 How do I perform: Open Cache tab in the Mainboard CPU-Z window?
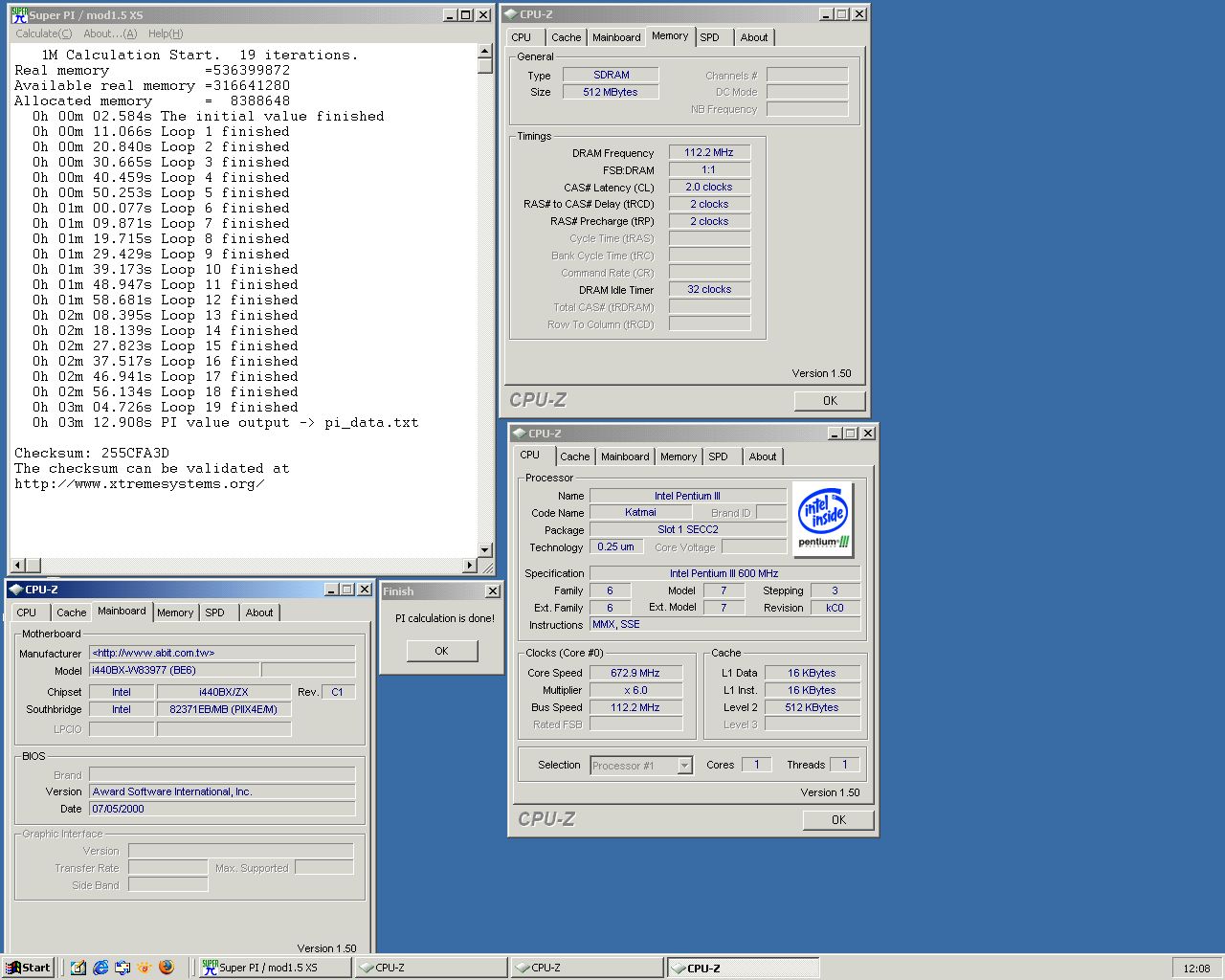(x=72, y=612)
